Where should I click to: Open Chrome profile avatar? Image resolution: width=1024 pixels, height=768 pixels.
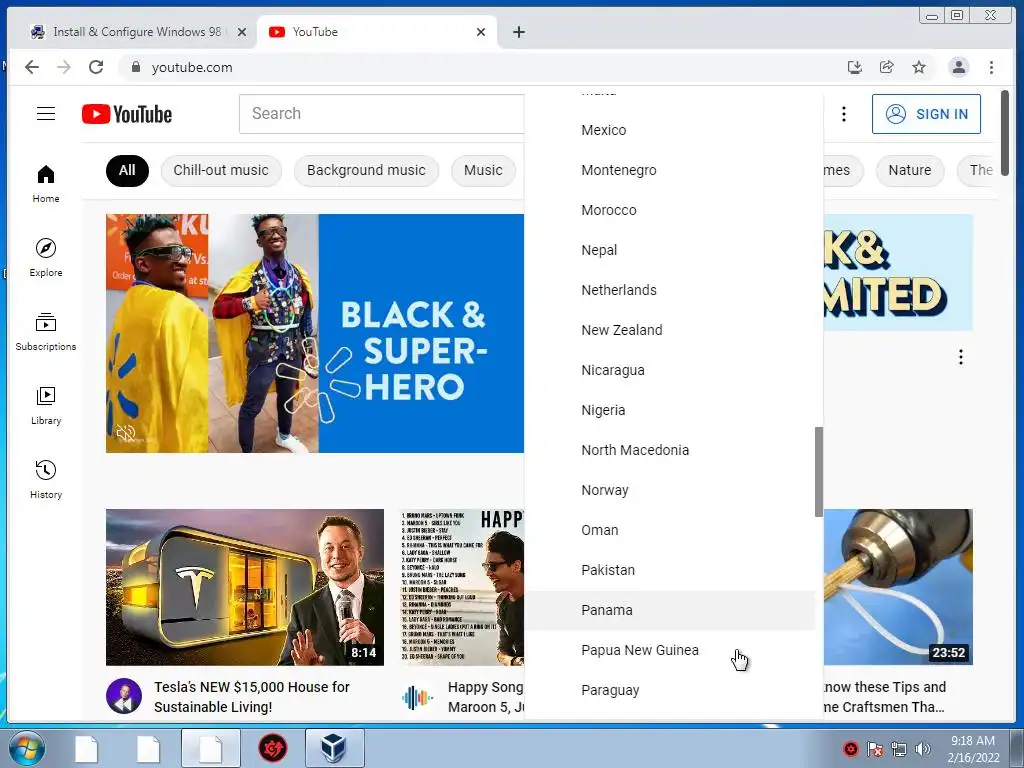(x=959, y=67)
